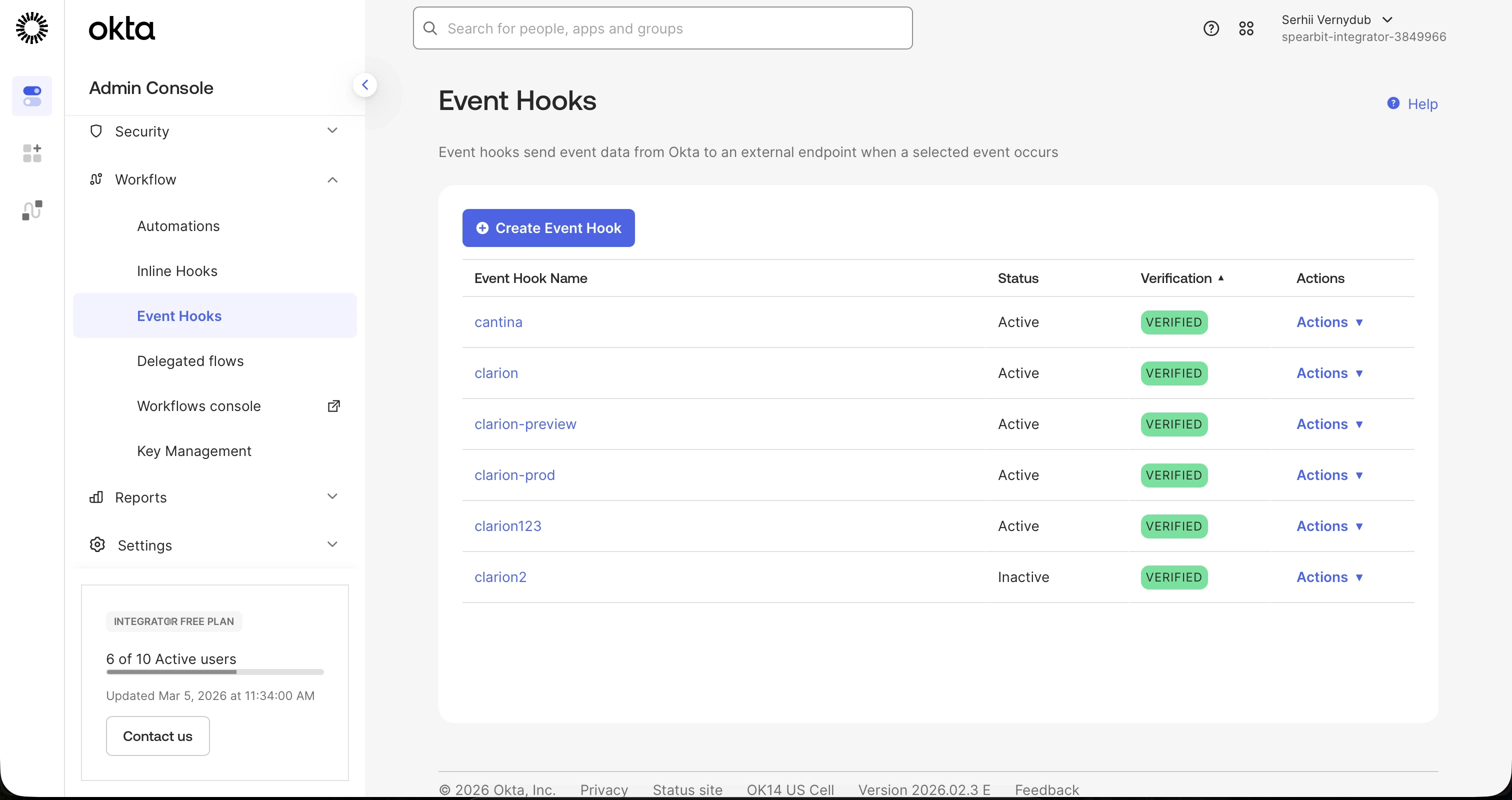1512x800 pixels.
Task: Click the Okta sunburst logo icon
Action: pos(31,28)
